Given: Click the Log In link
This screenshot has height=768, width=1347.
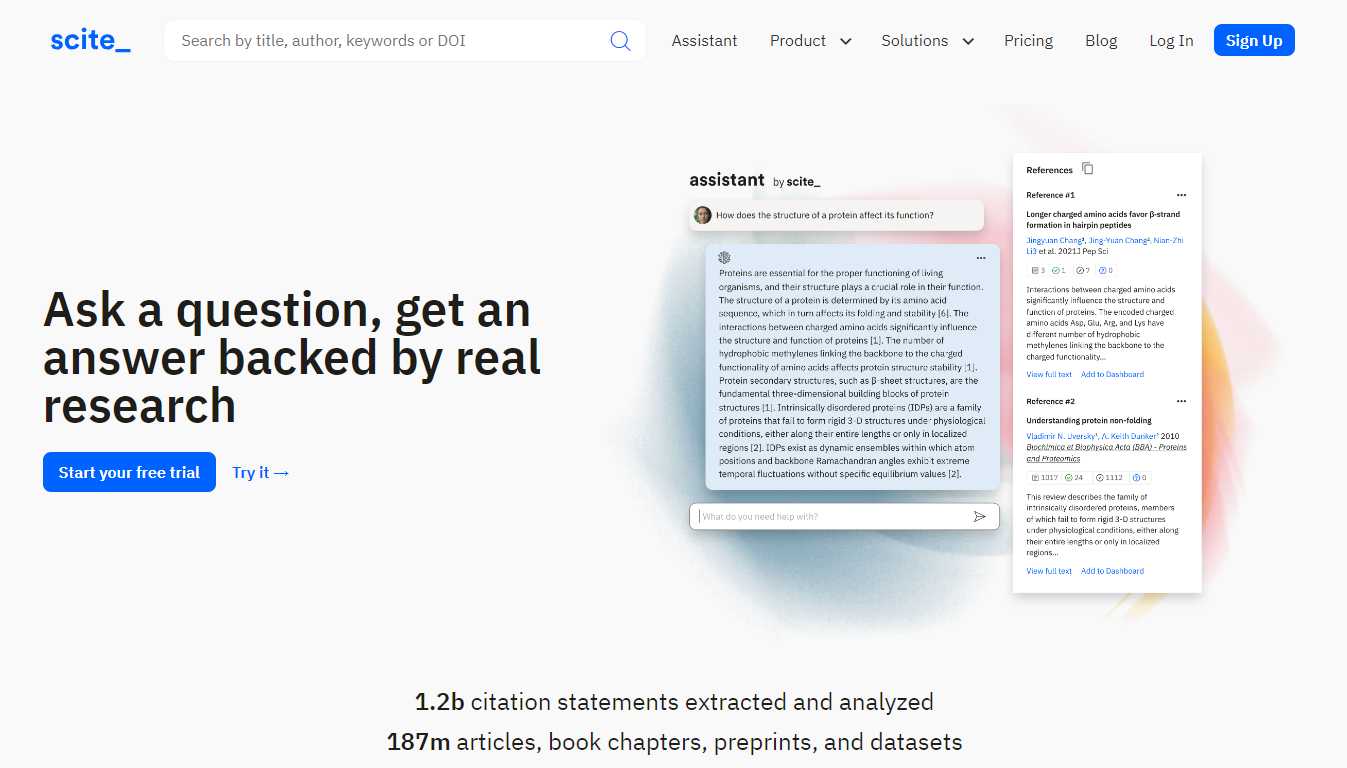Looking at the screenshot, I should click(x=1171, y=41).
